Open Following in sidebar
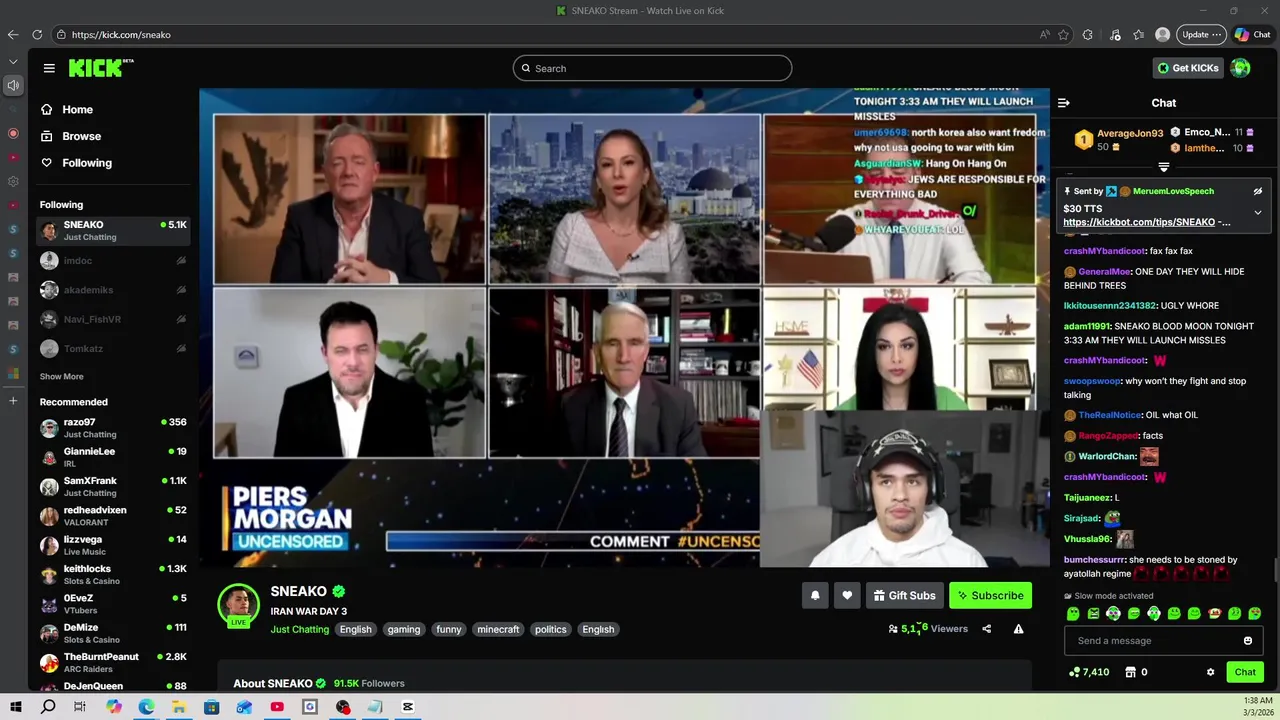1280x720 pixels. click(x=76, y=163)
